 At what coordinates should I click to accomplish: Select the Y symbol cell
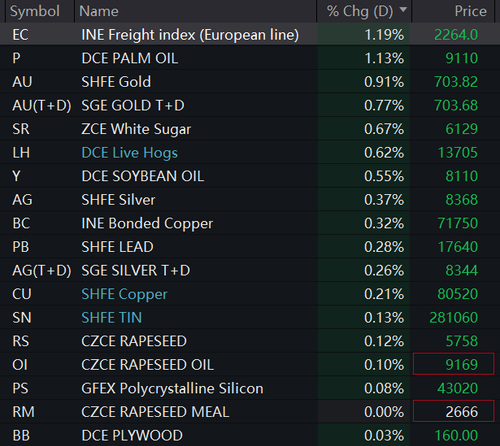[16, 176]
